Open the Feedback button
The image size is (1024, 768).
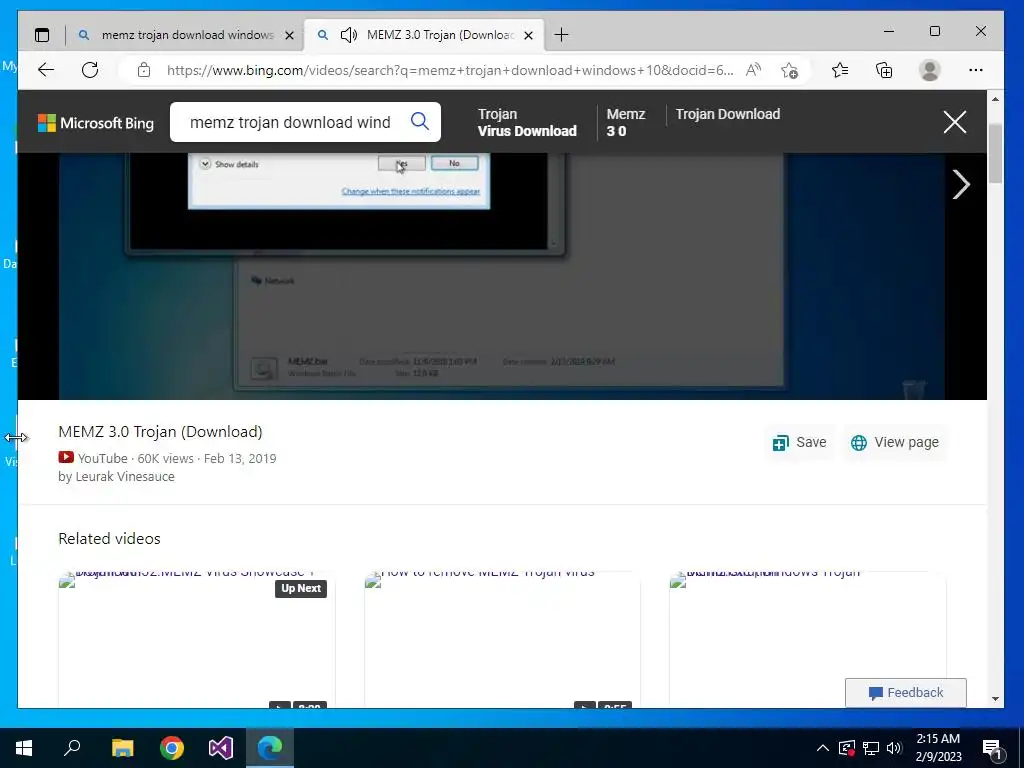pyautogui.click(x=905, y=692)
